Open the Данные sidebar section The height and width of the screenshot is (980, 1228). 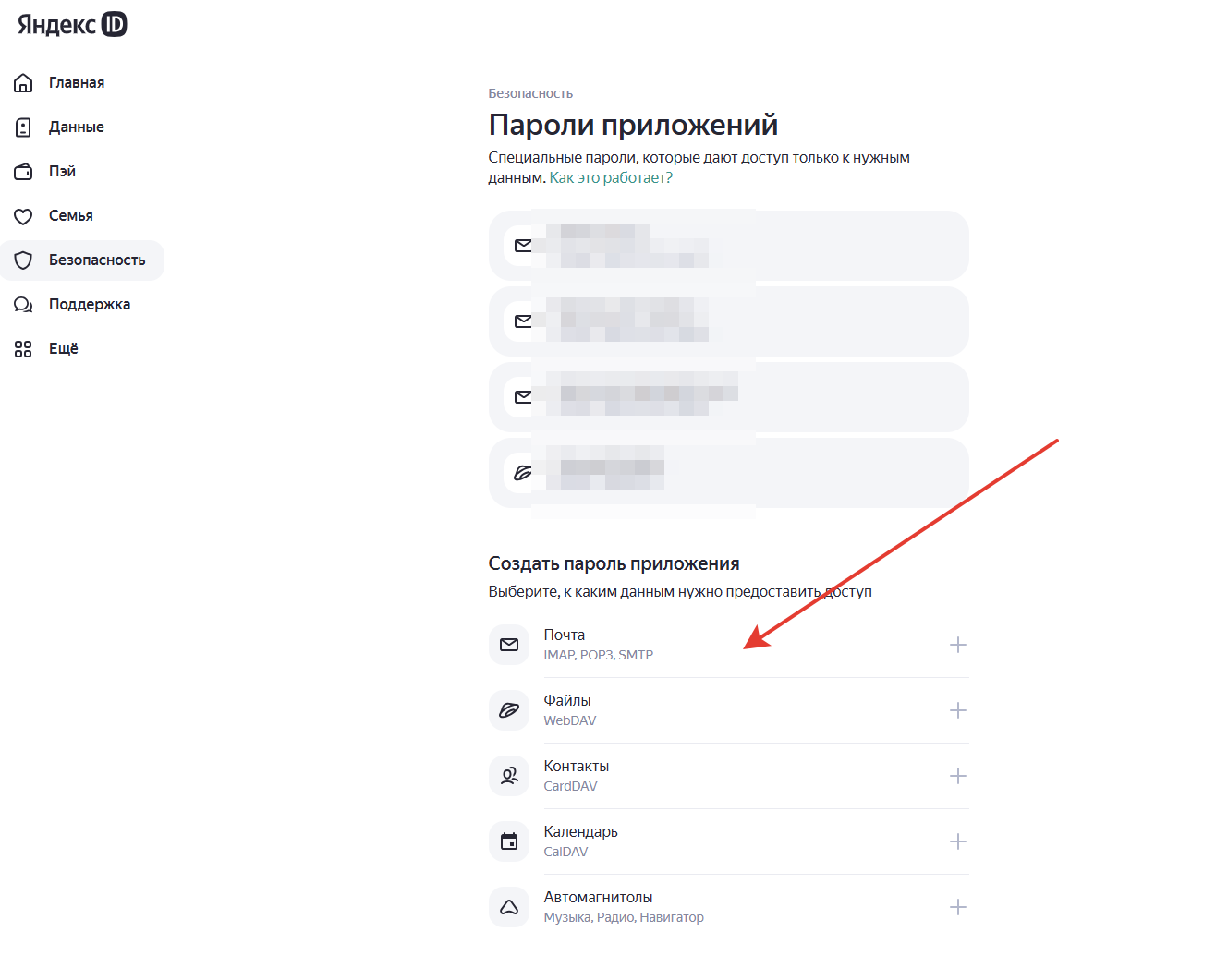(x=76, y=127)
